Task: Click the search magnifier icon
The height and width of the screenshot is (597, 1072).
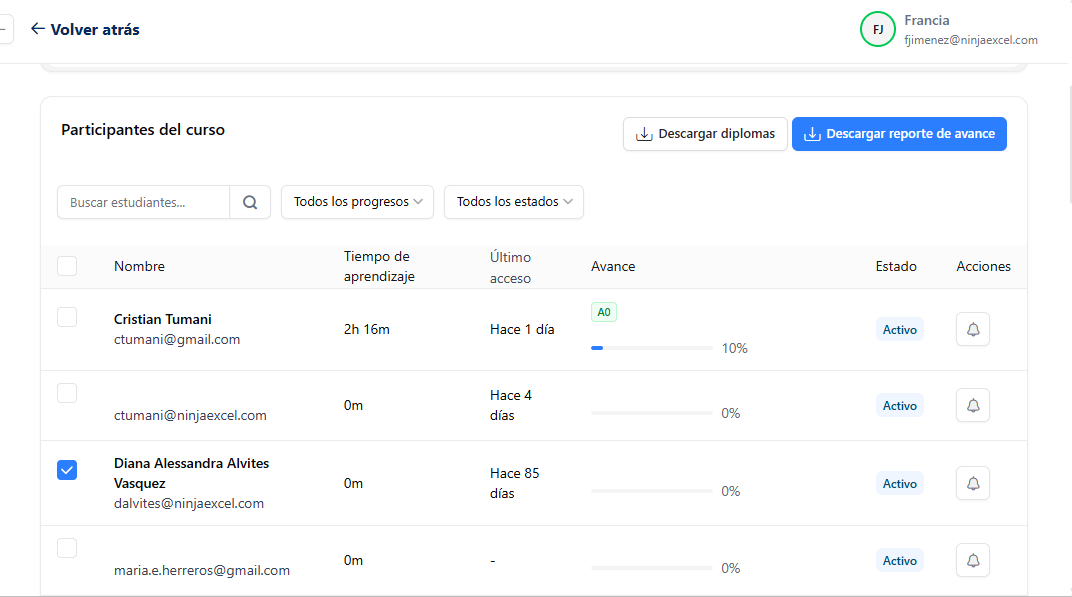Action: coord(250,202)
